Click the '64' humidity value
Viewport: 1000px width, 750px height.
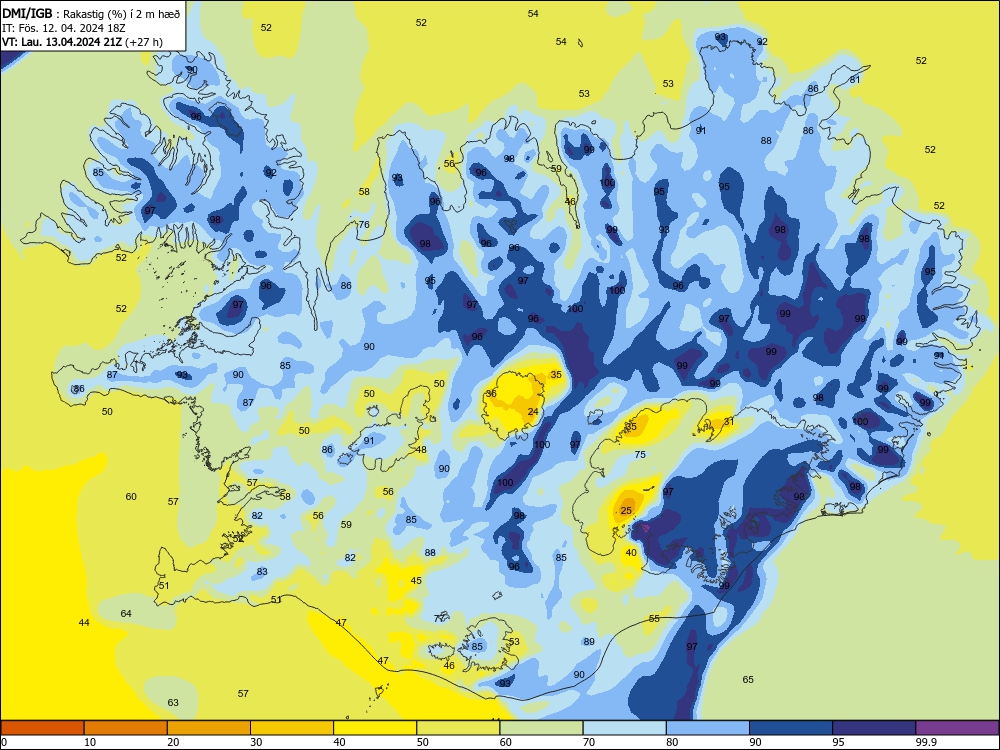point(126,613)
